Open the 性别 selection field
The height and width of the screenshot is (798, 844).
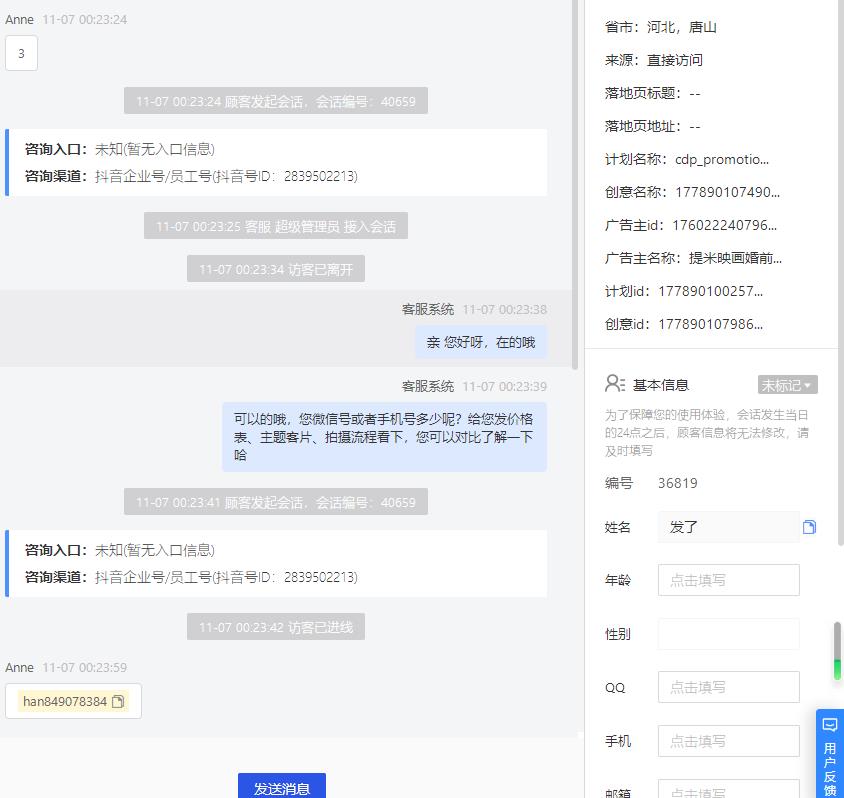tap(728, 634)
